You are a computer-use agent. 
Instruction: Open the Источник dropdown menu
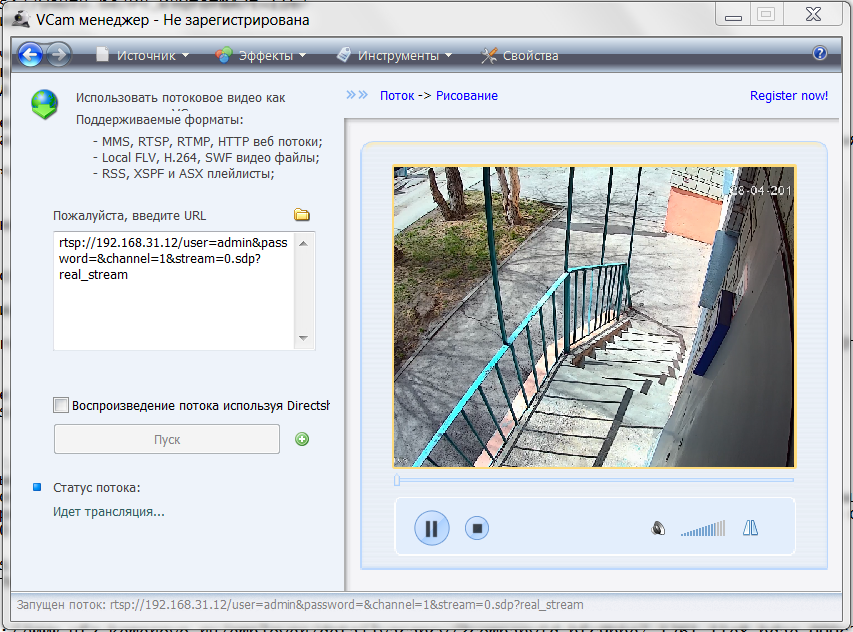tap(142, 56)
